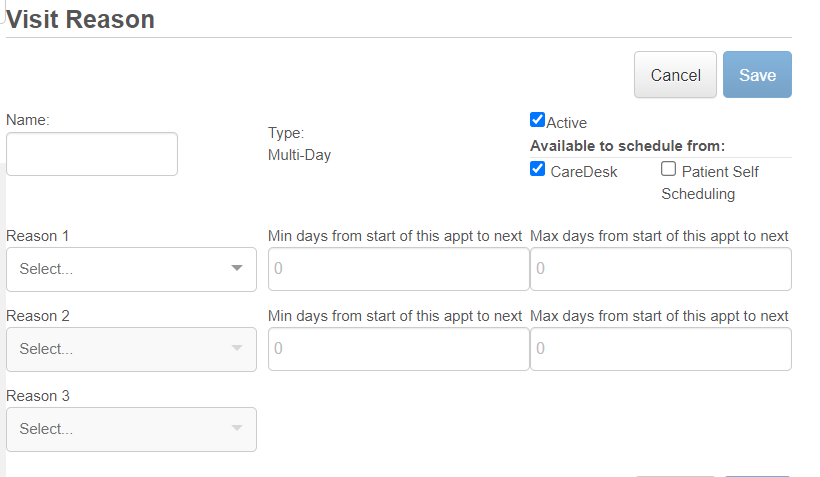Screen dimensions: 820x477
Task: Uncheck the Active checkbox
Action: (x=537, y=120)
